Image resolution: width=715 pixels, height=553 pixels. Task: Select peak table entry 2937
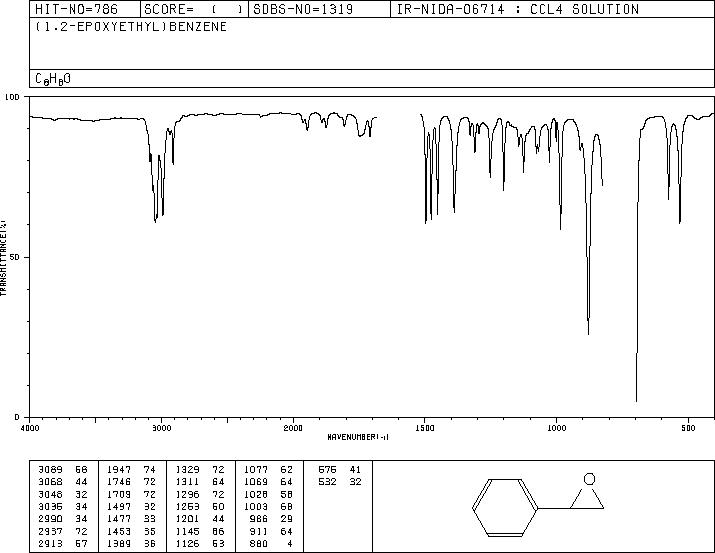[50, 531]
